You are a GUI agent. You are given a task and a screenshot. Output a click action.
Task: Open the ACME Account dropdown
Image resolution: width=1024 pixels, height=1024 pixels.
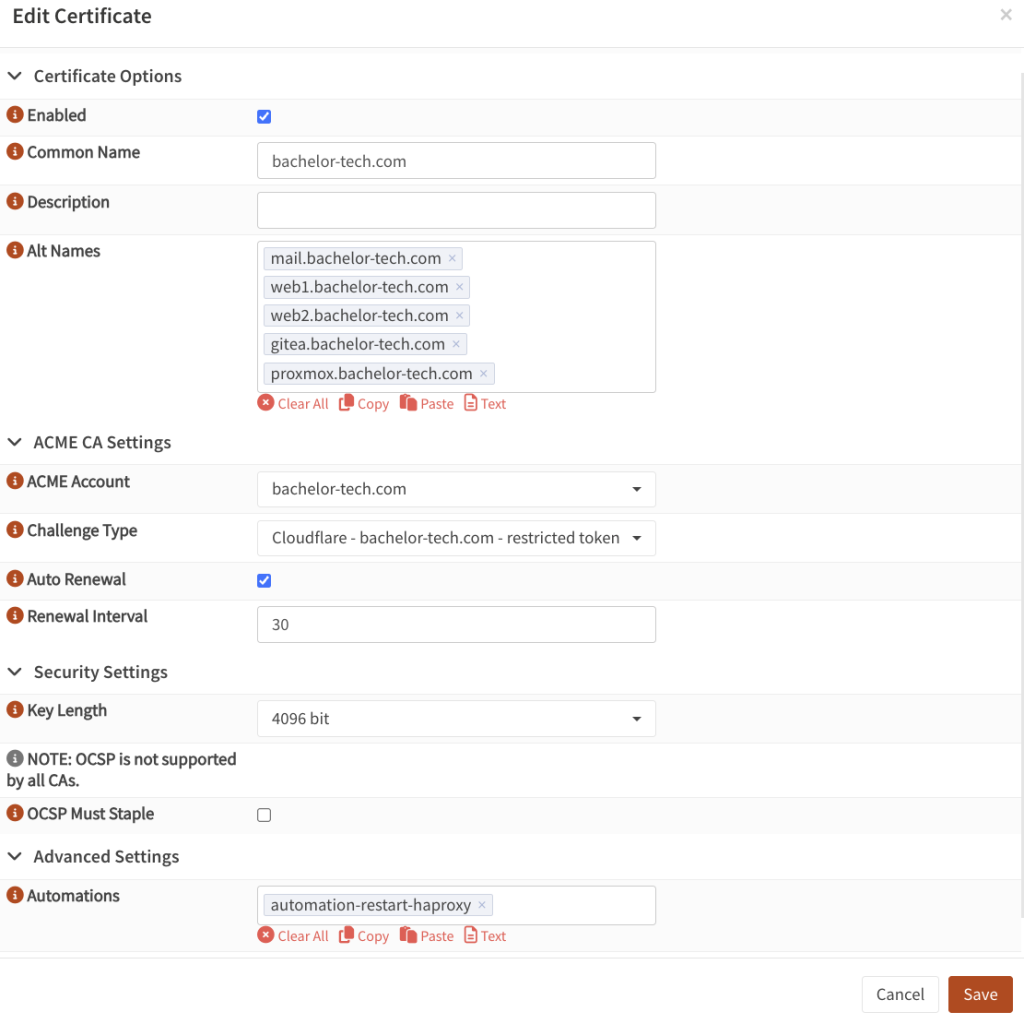(x=634, y=489)
